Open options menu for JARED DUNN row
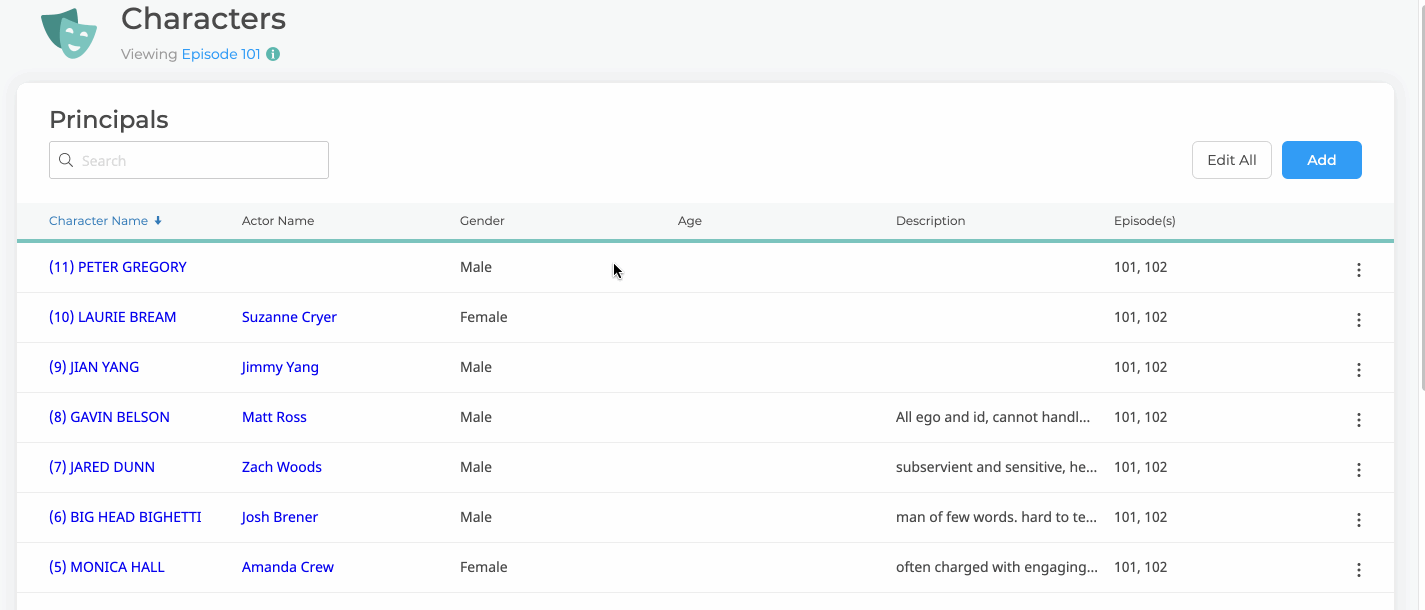 tap(1358, 470)
